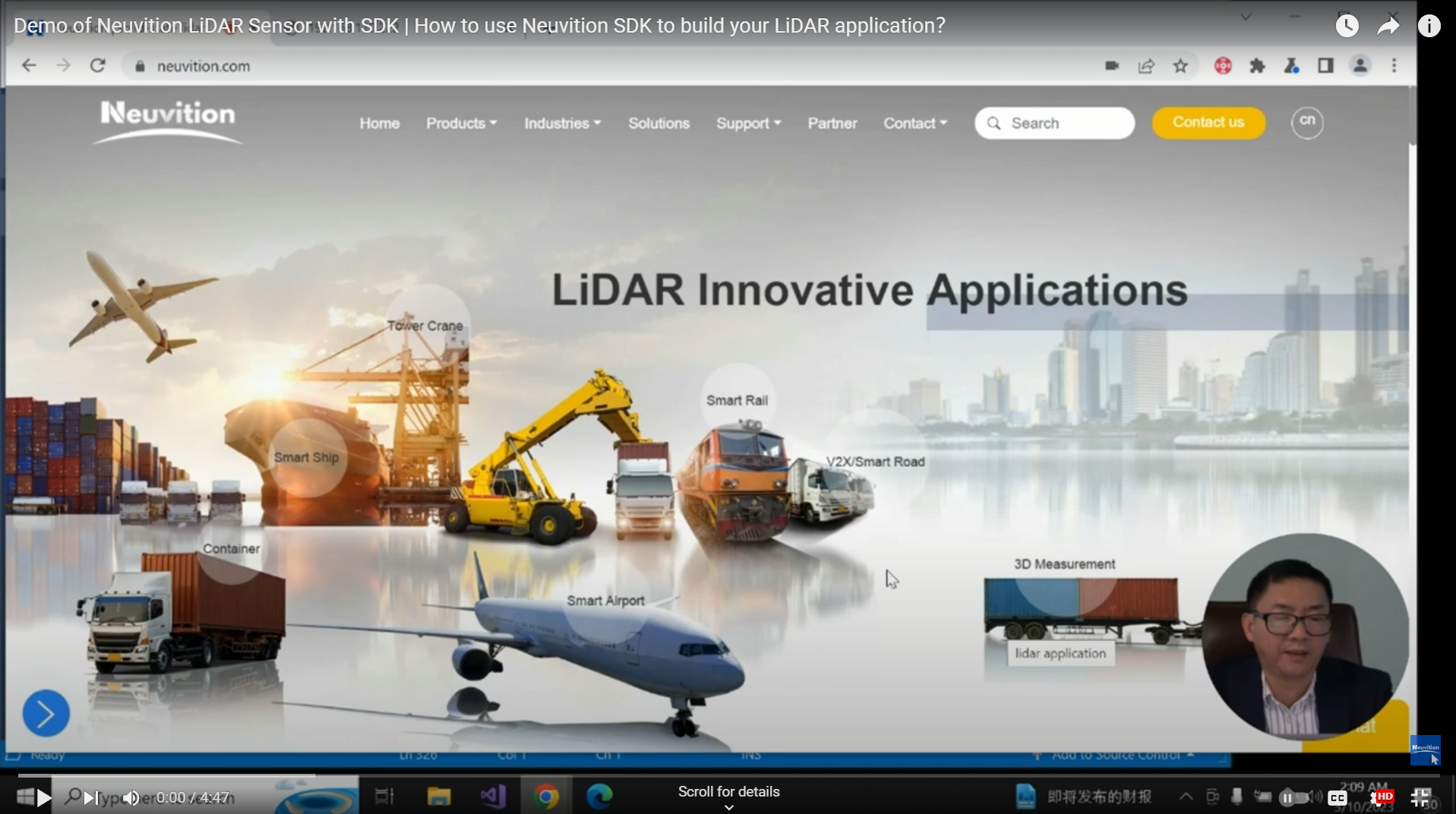Click the yellow Contact us button

pyautogui.click(x=1208, y=122)
